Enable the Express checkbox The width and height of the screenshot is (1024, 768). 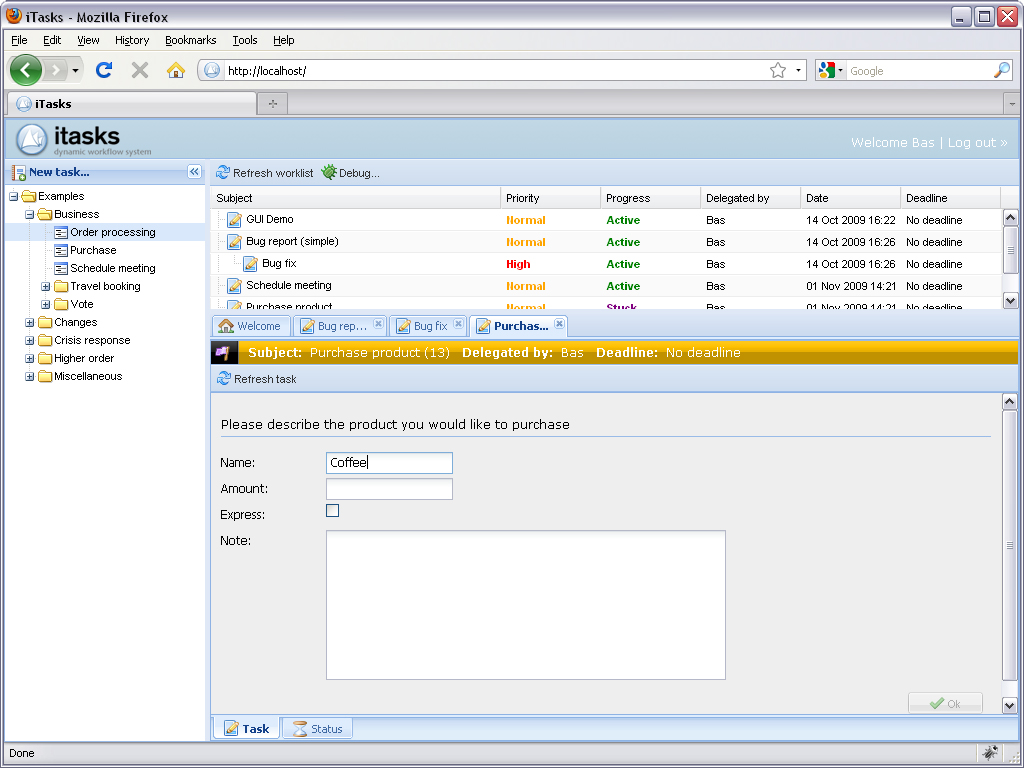point(333,511)
